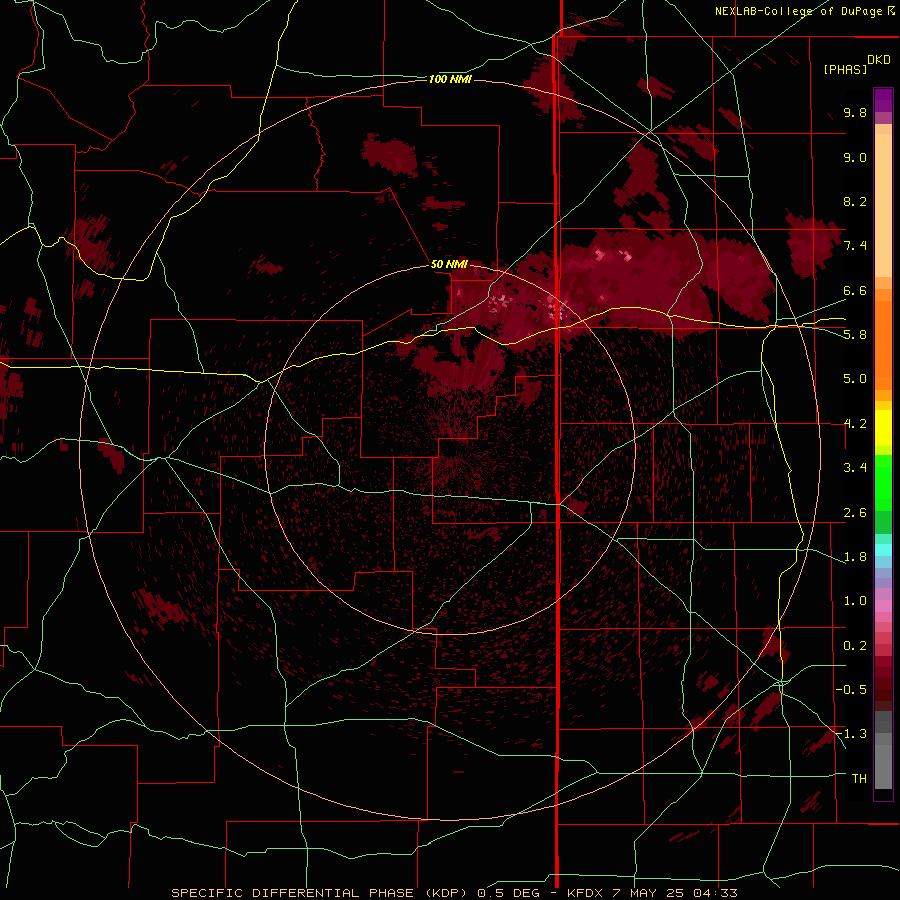Pick the purple top segment of color bar
This screenshot has width=900, height=900.
[883, 100]
